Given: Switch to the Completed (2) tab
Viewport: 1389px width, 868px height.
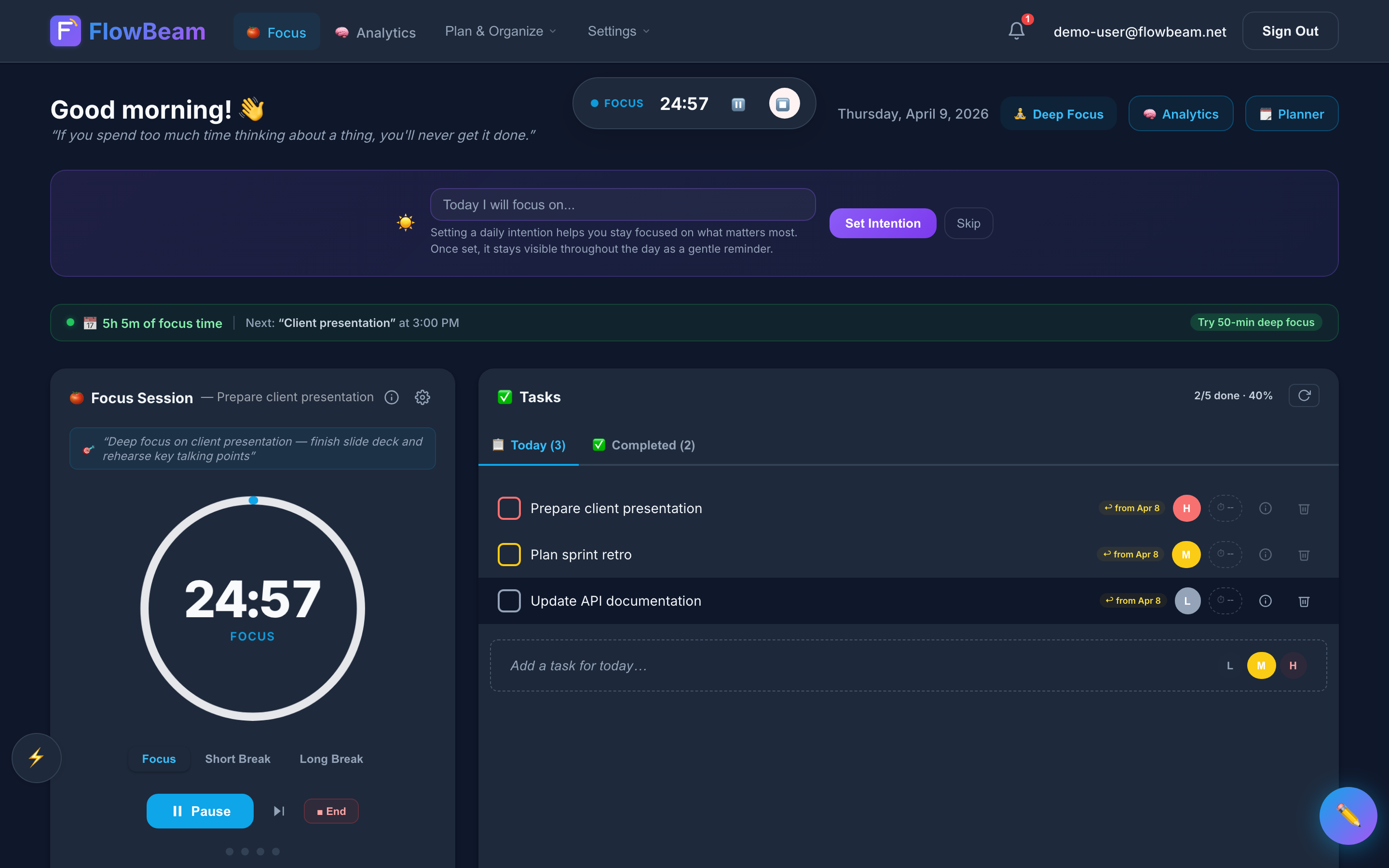Looking at the screenshot, I should tap(643, 445).
